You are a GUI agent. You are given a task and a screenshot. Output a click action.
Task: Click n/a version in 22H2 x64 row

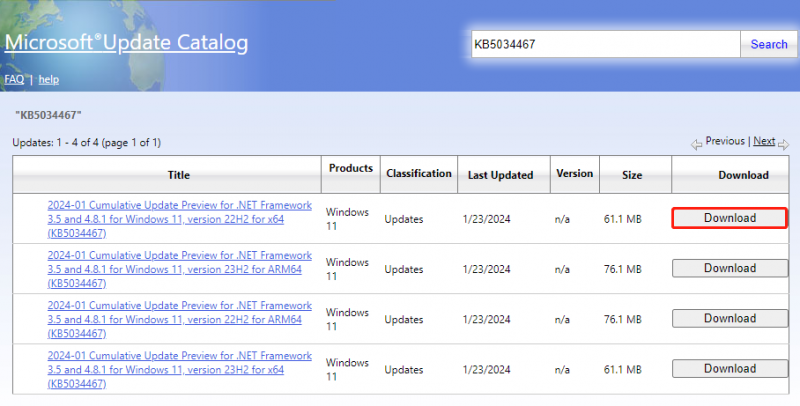pyautogui.click(x=562, y=219)
